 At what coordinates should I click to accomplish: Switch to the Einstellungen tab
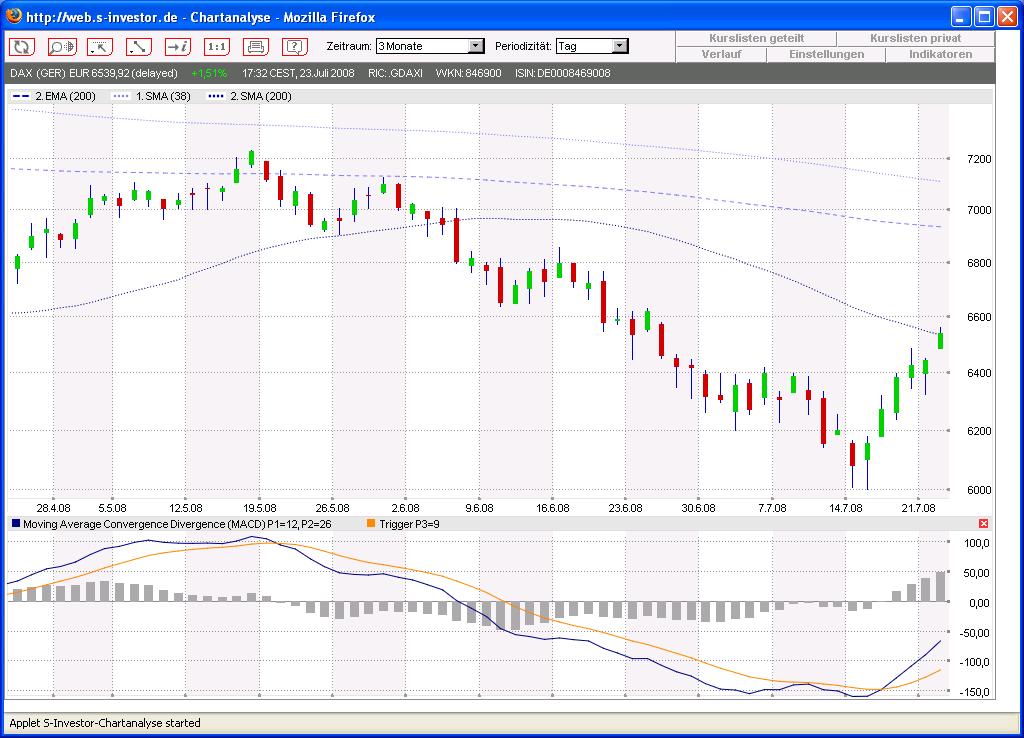click(x=826, y=54)
